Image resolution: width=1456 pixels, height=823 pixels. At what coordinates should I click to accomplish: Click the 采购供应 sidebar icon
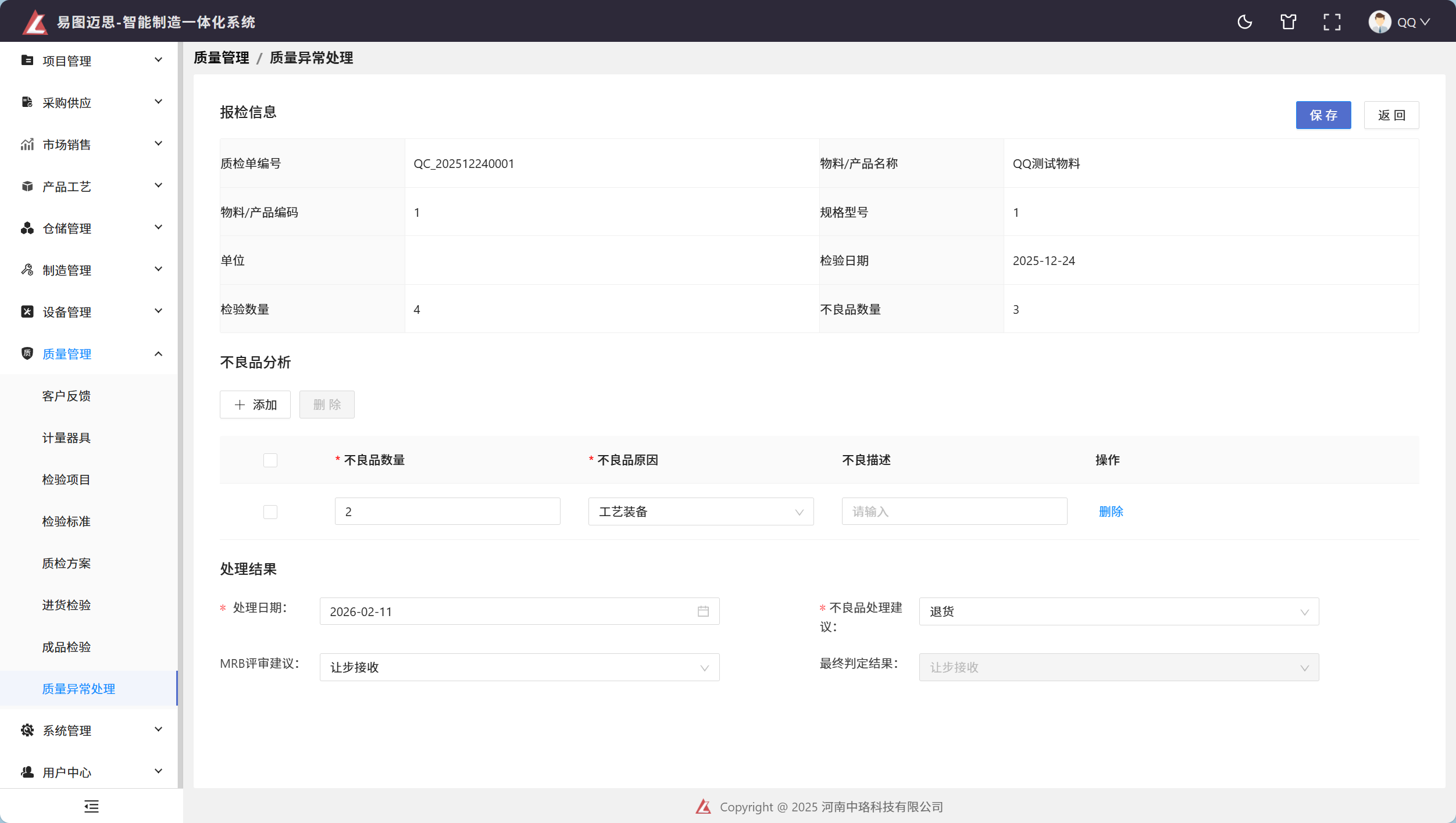pyautogui.click(x=27, y=102)
